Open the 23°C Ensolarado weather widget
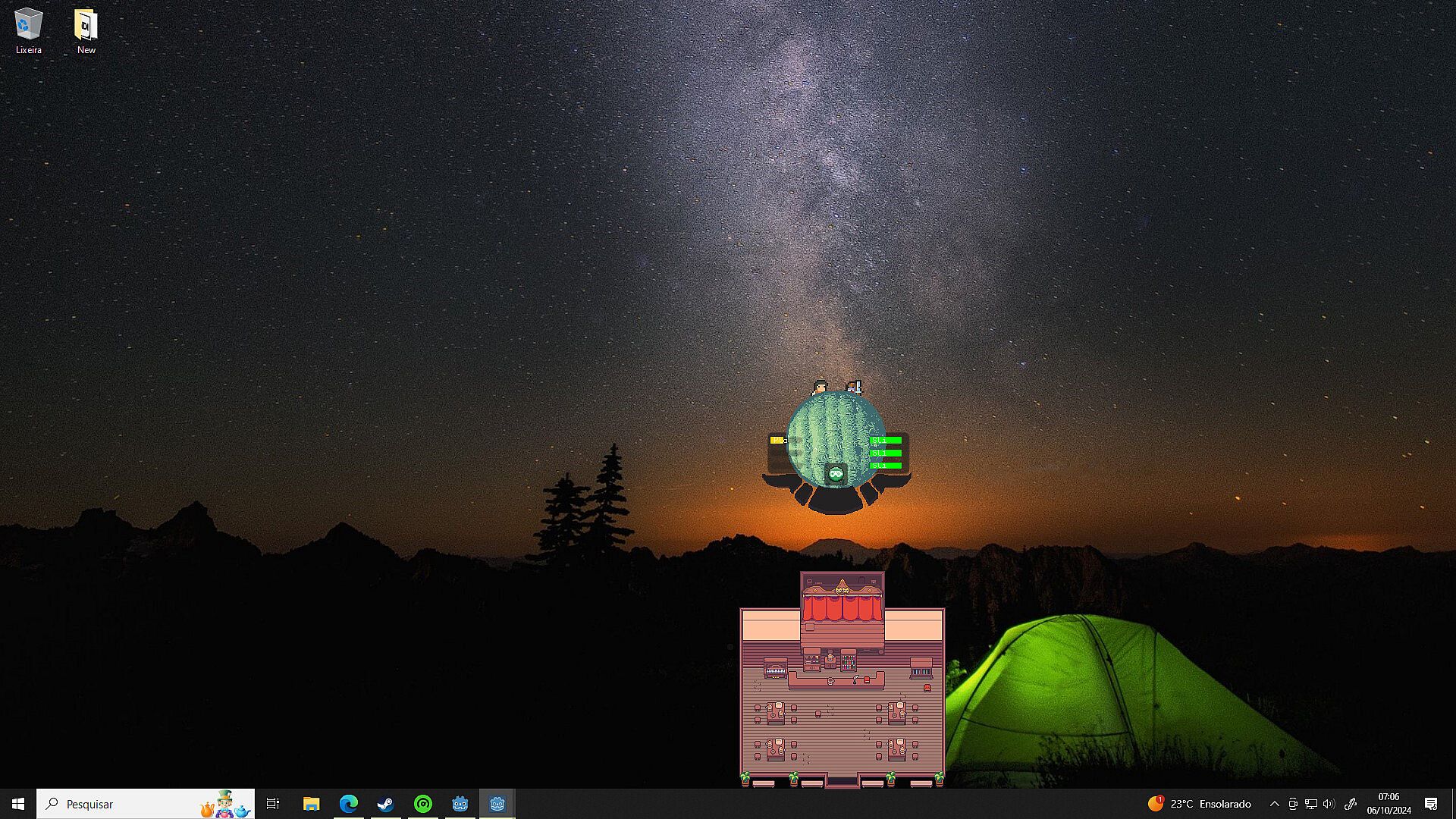The width and height of the screenshot is (1456, 819). point(1199,804)
